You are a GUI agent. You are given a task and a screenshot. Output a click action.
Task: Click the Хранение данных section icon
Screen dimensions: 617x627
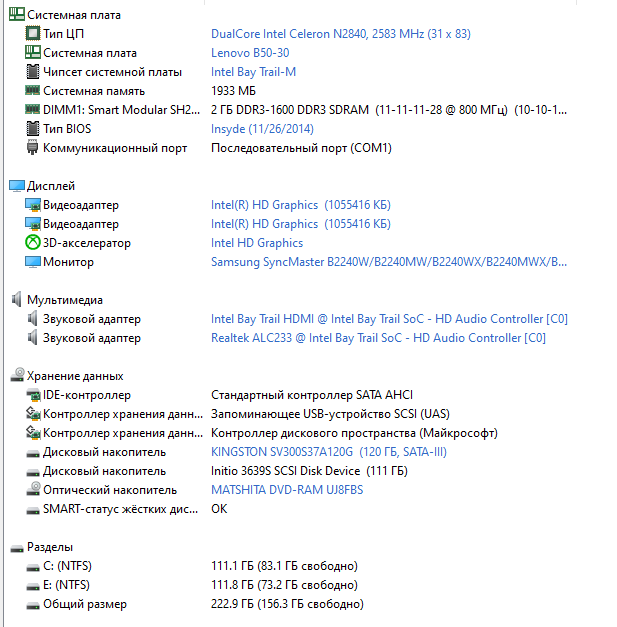point(17,375)
